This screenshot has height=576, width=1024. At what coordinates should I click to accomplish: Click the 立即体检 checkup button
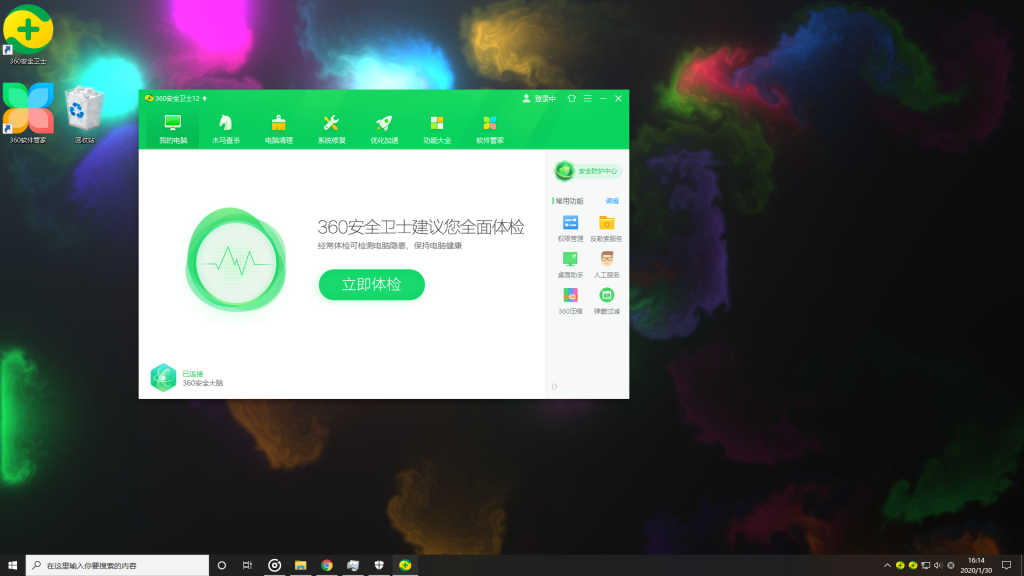point(371,285)
